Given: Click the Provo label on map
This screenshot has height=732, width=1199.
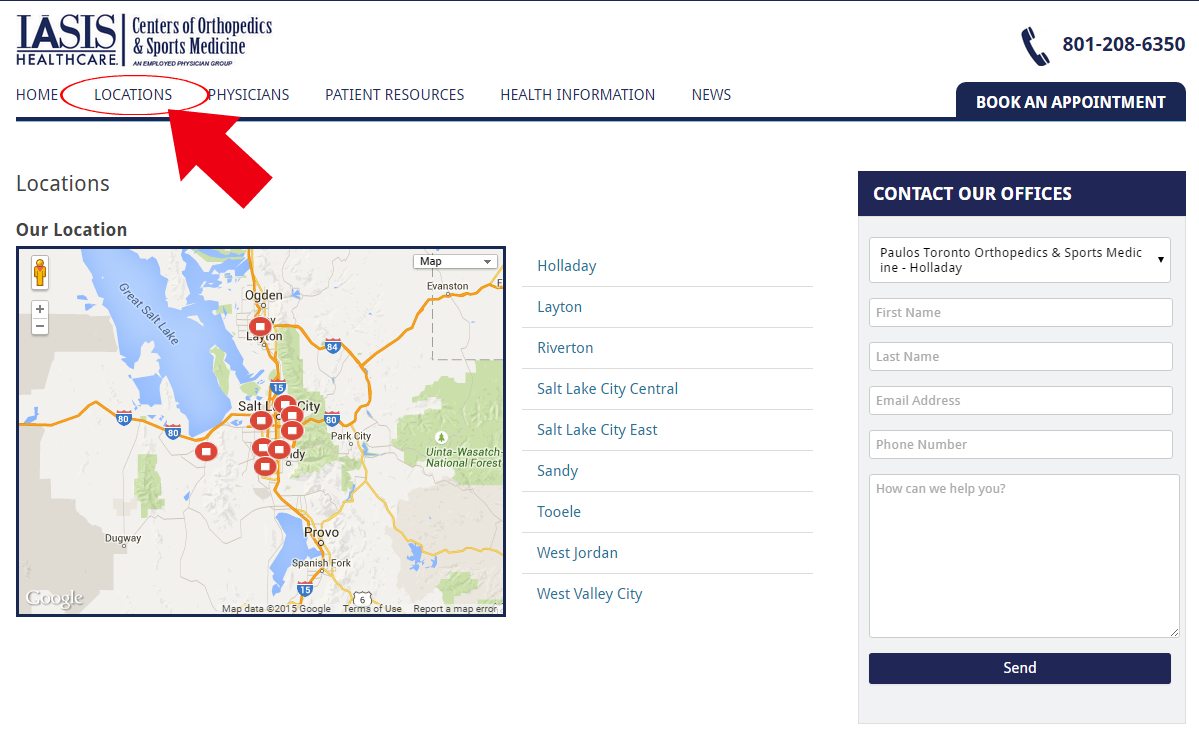Looking at the screenshot, I should click(x=321, y=532).
